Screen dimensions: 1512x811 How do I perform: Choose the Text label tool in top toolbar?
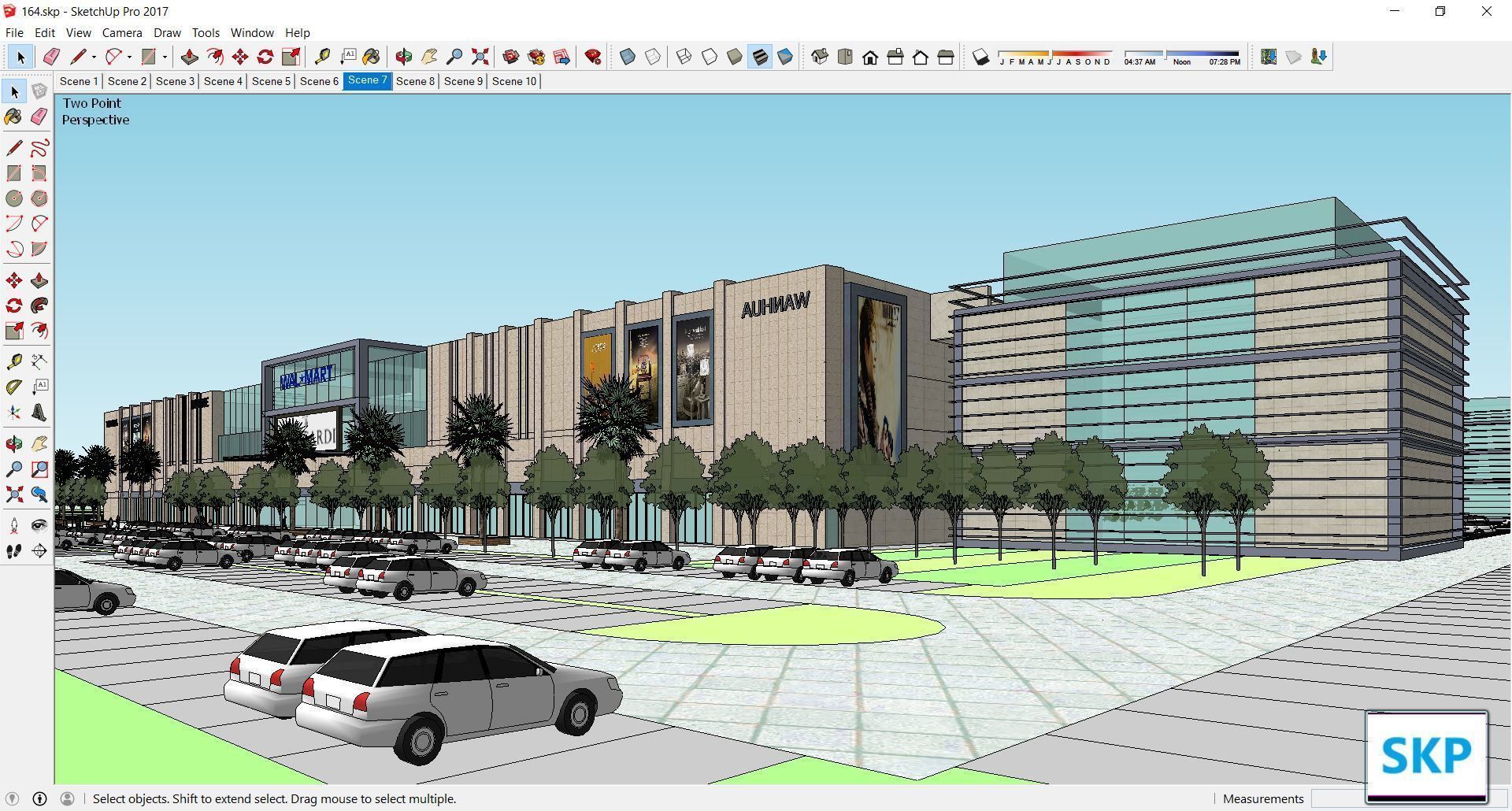click(347, 57)
